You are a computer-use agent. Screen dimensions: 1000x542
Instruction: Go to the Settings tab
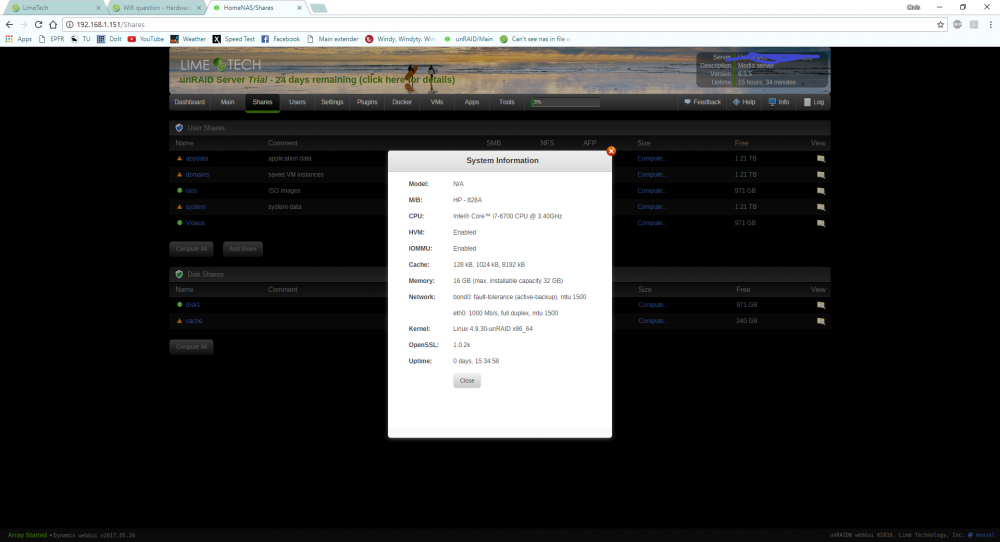(x=332, y=102)
